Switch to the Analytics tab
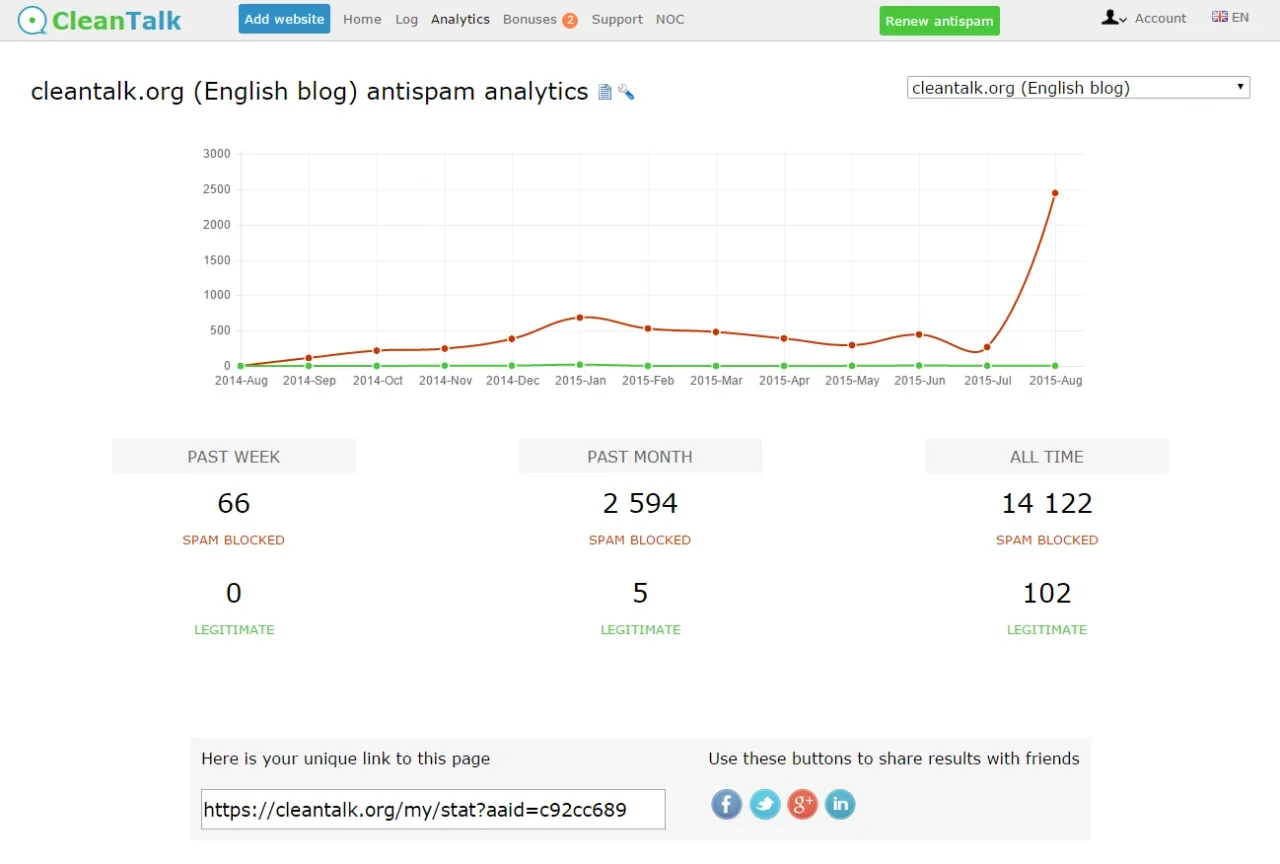The width and height of the screenshot is (1280, 864). (x=460, y=19)
